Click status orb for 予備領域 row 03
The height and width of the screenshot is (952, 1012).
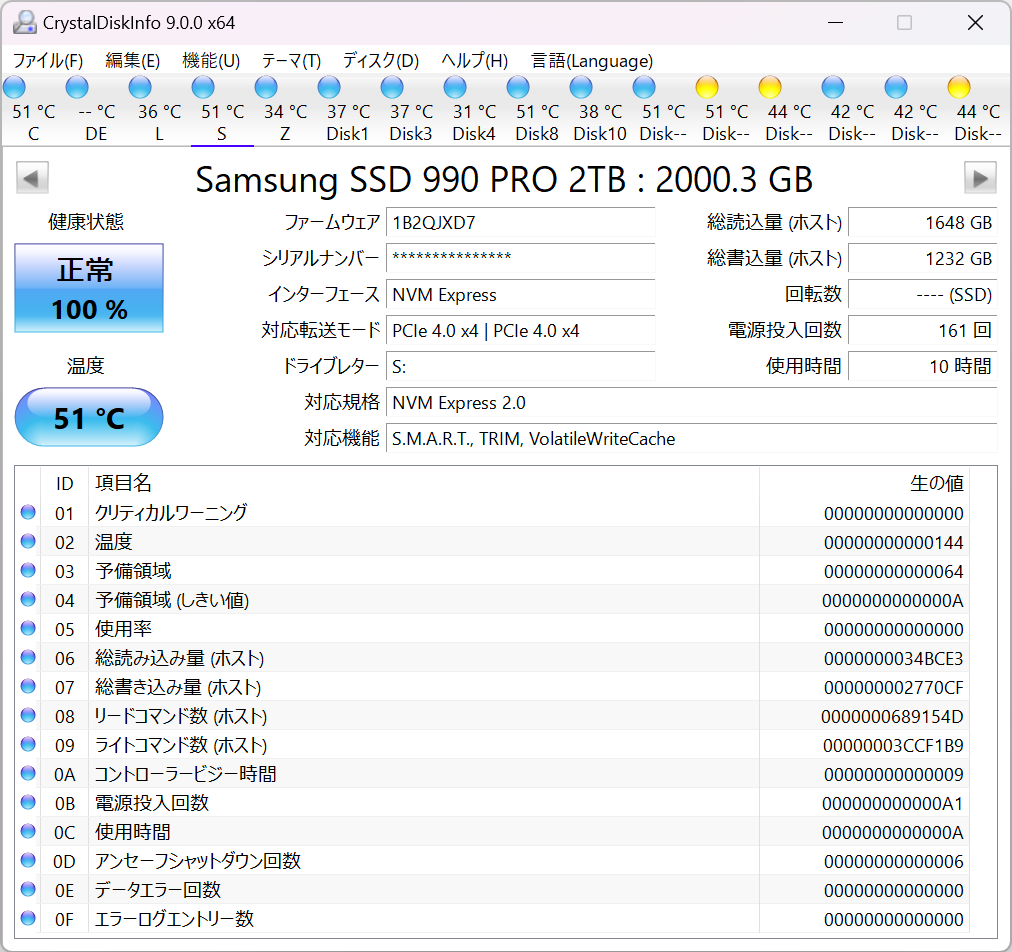28,571
